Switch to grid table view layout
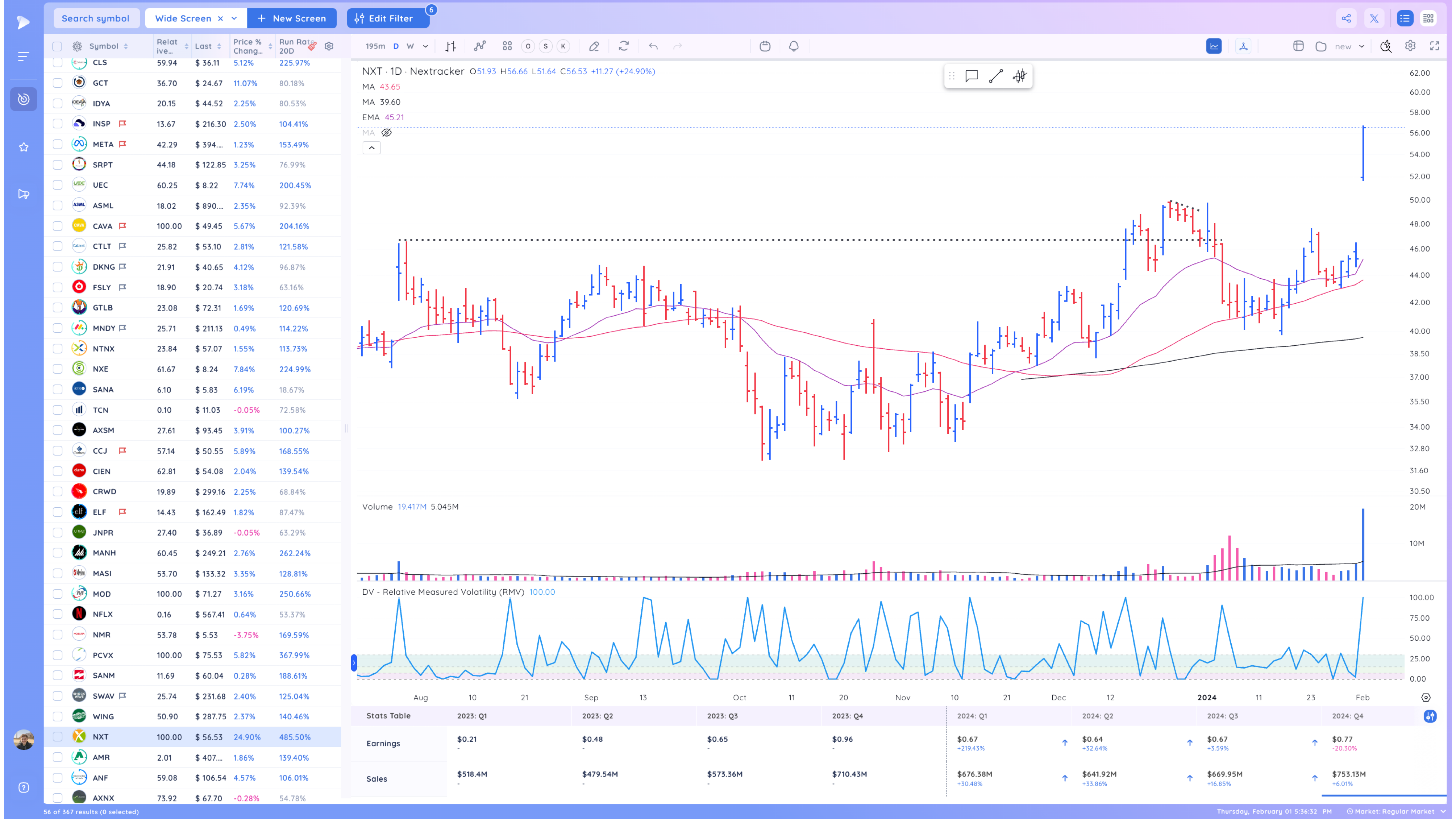This screenshot has width=1456, height=819. click(x=1428, y=18)
